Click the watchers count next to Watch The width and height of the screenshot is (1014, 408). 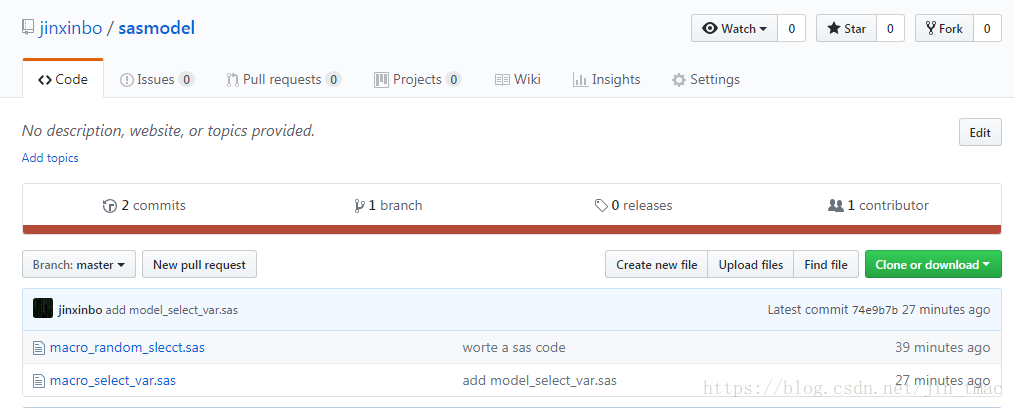point(792,28)
